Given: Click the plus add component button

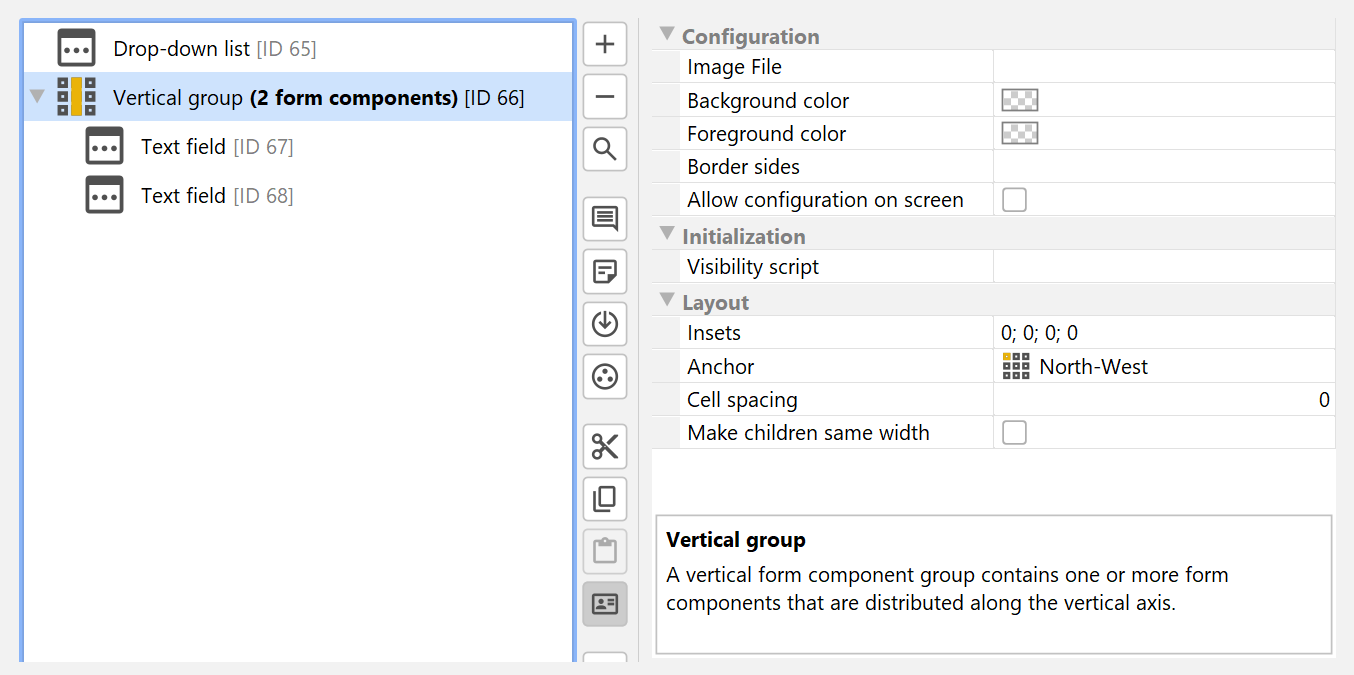Looking at the screenshot, I should point(605,45).
